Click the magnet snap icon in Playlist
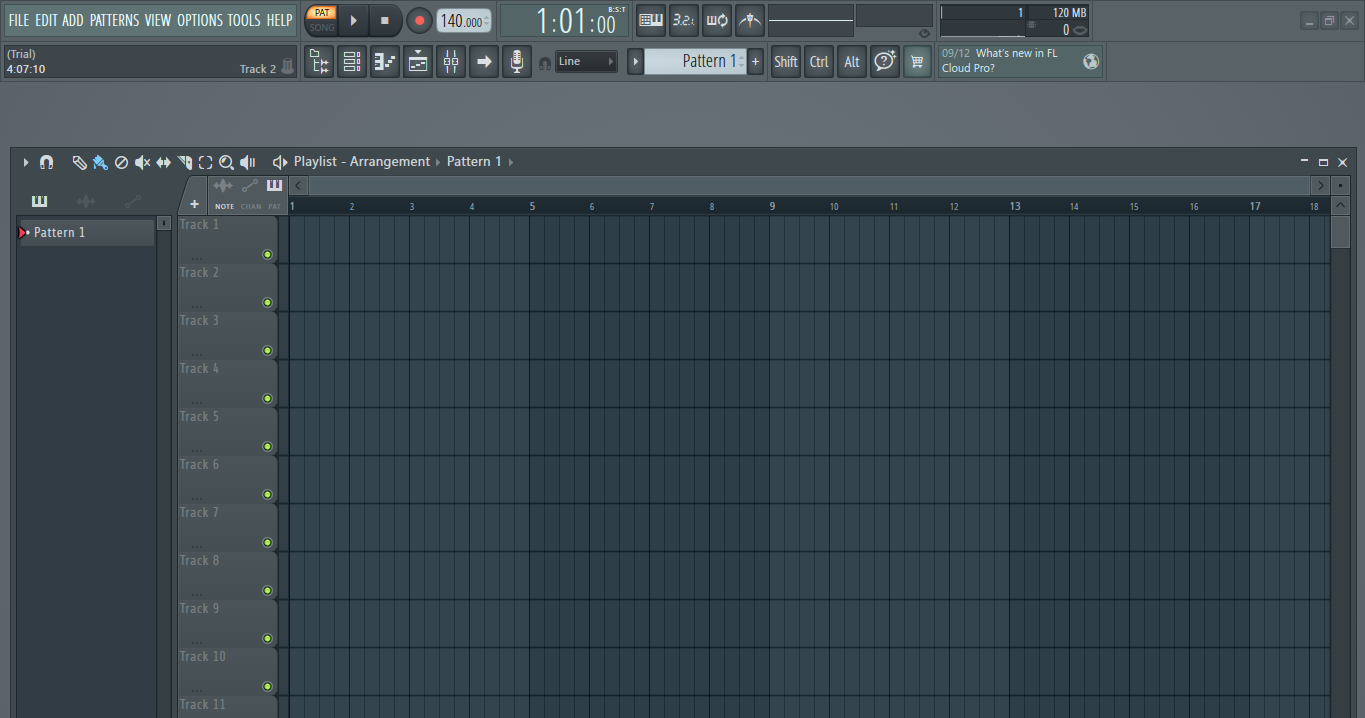 coord(46,162)
